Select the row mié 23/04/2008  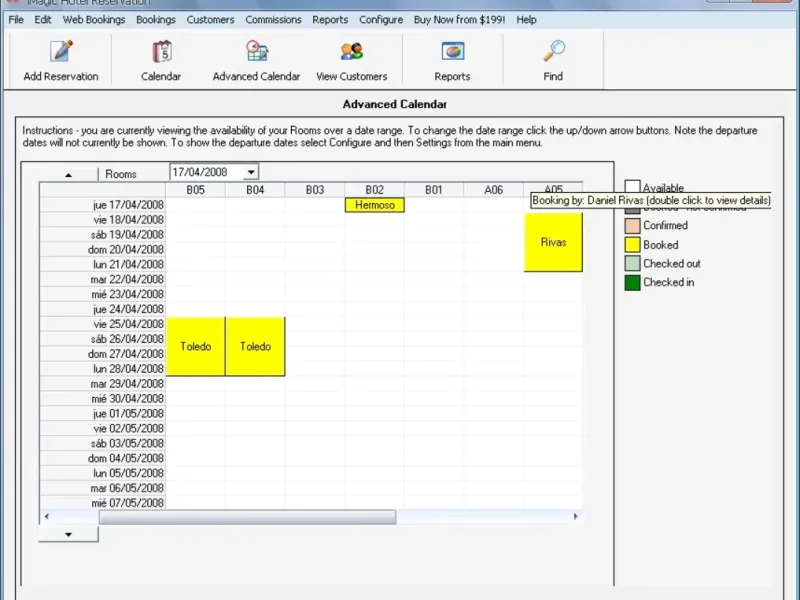pos(103,294)
